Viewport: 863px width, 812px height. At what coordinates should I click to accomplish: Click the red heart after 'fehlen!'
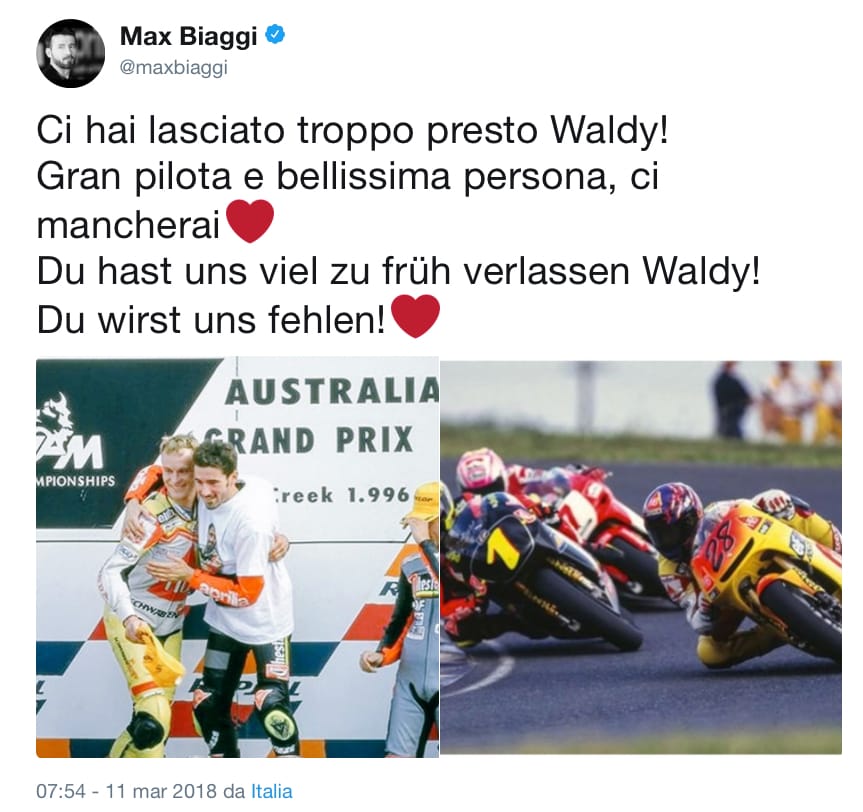pyautogui.click(x=416, y=316)
